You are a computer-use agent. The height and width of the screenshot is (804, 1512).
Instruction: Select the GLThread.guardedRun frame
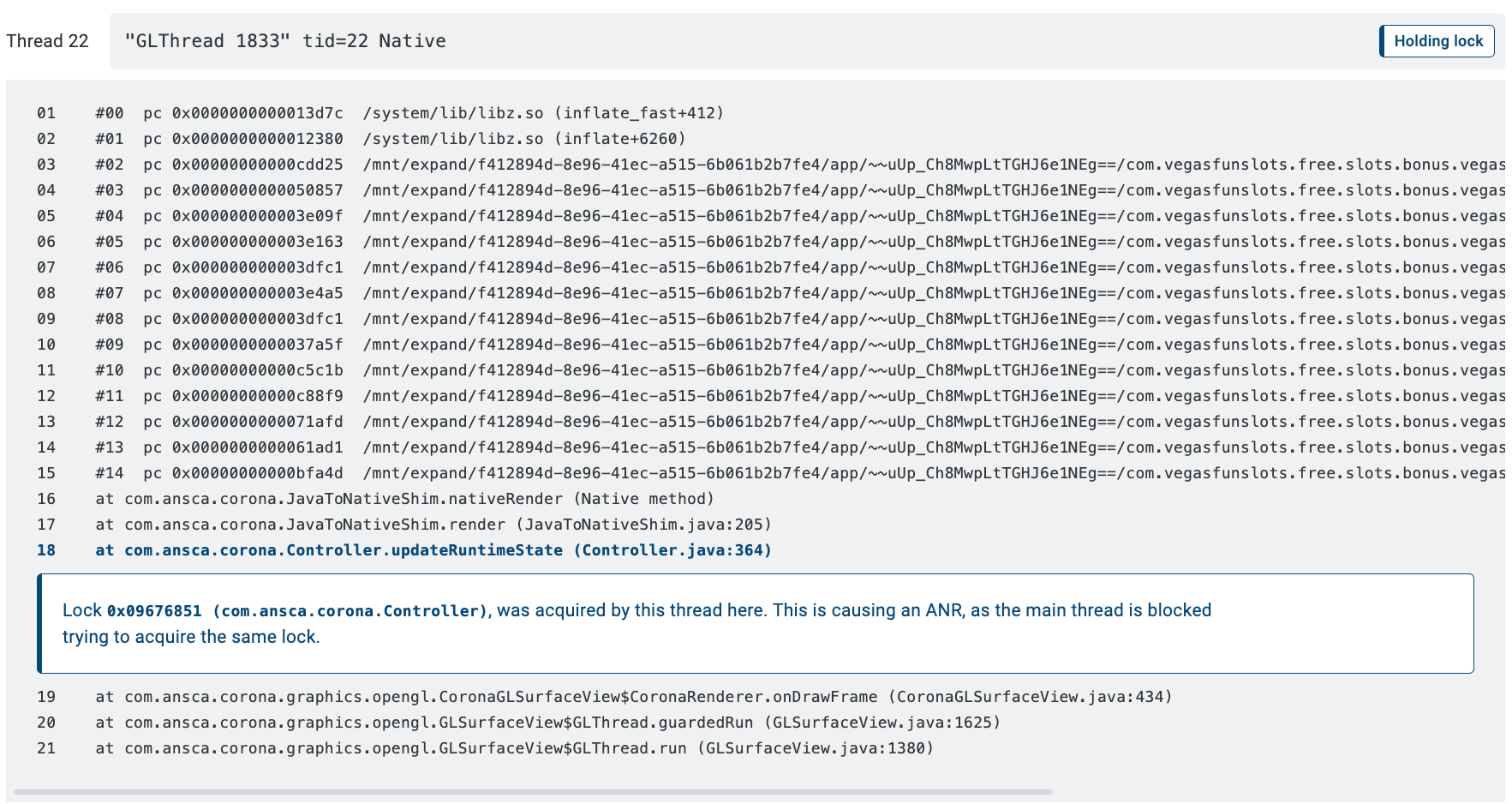(x=548, y=722)
